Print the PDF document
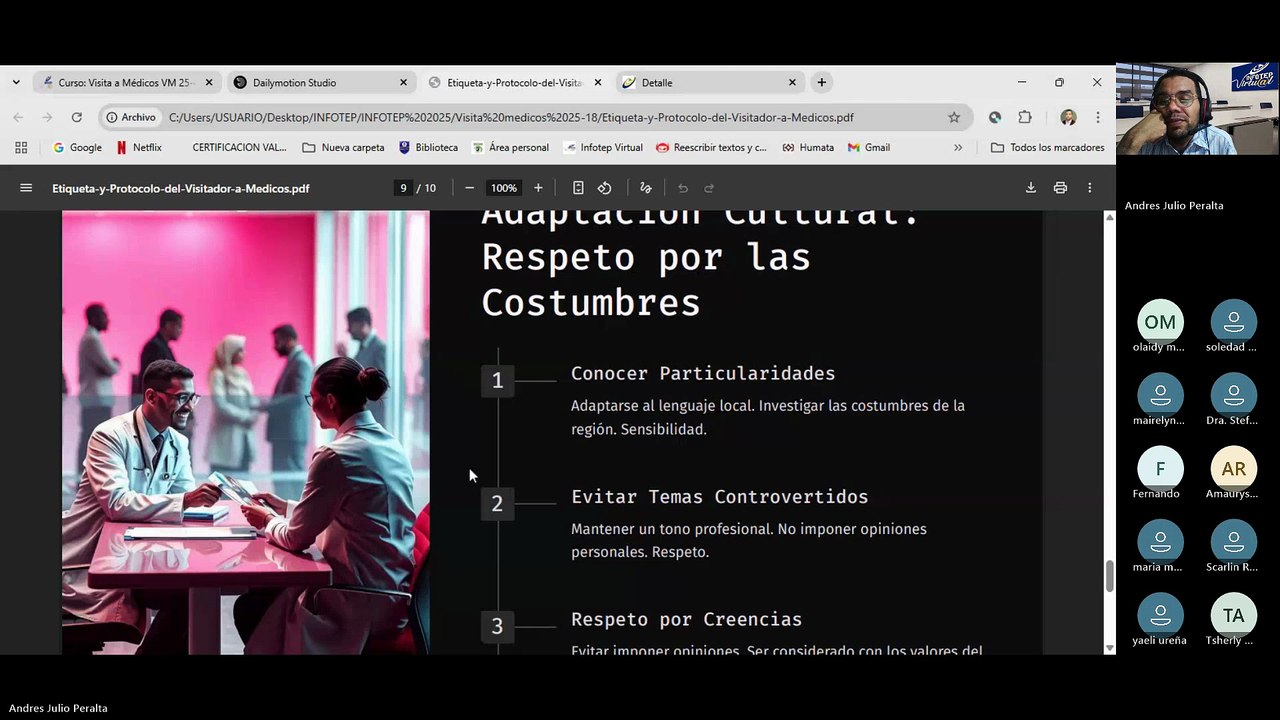This screenshot has height=720, width=1280. coord(1060,188)
